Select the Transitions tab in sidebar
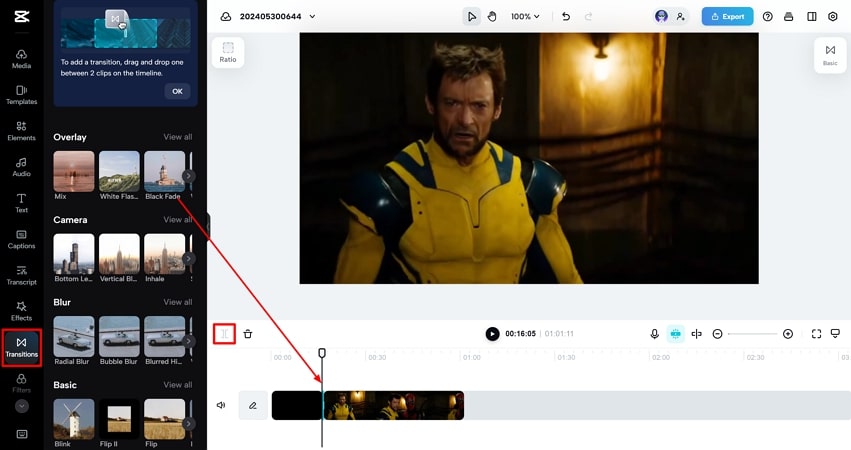 coord(21,347)
